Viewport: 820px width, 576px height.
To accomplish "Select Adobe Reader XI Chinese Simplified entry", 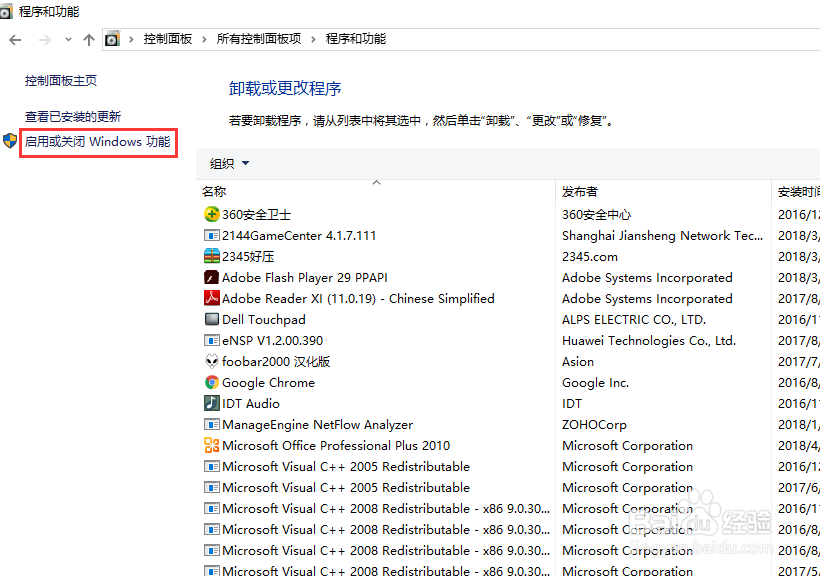I will tap(358, 298).
